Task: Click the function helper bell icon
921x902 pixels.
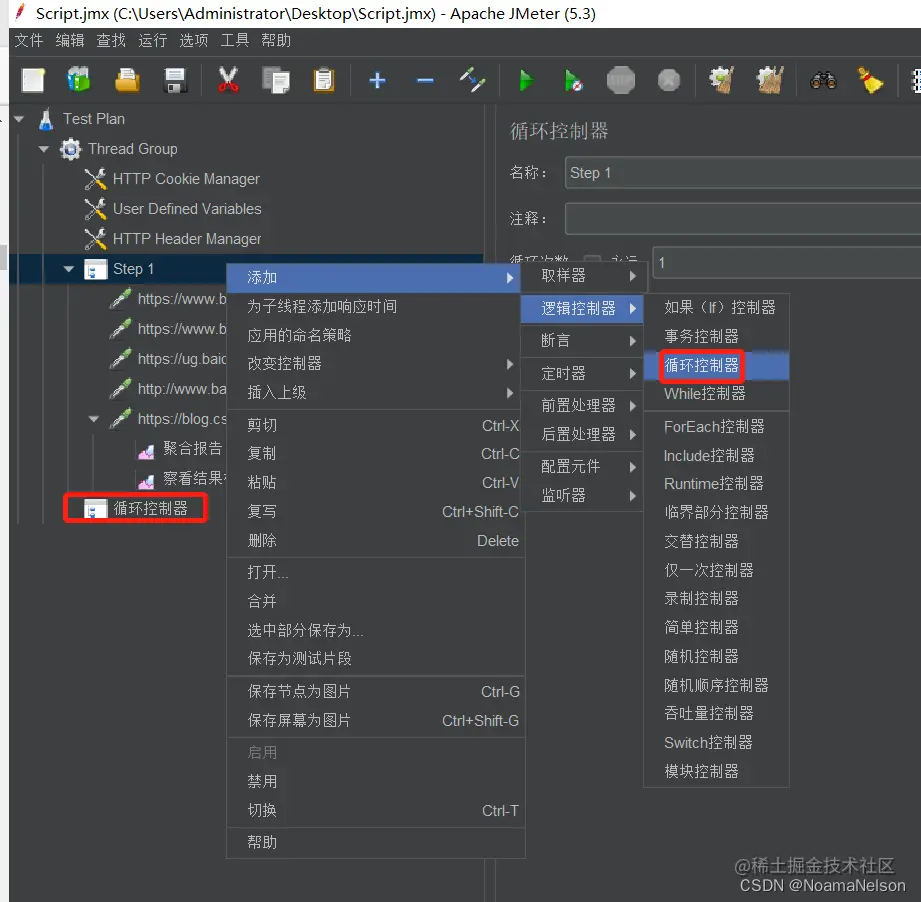Action: tap(869, 80)
